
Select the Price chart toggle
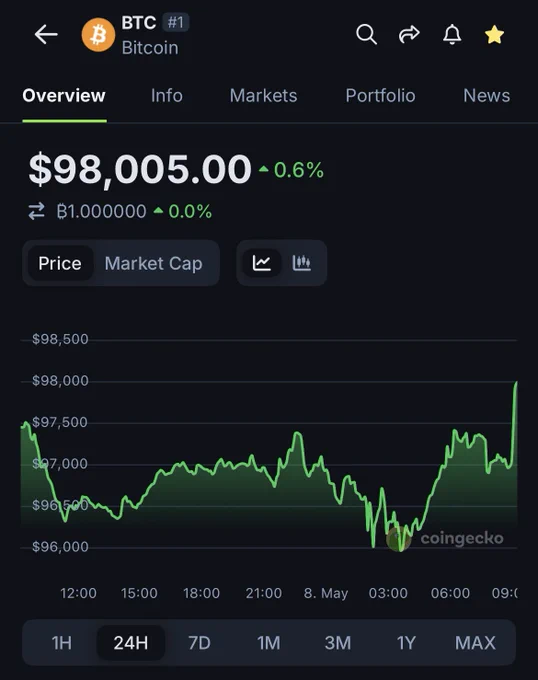click(x=60, y=263)
